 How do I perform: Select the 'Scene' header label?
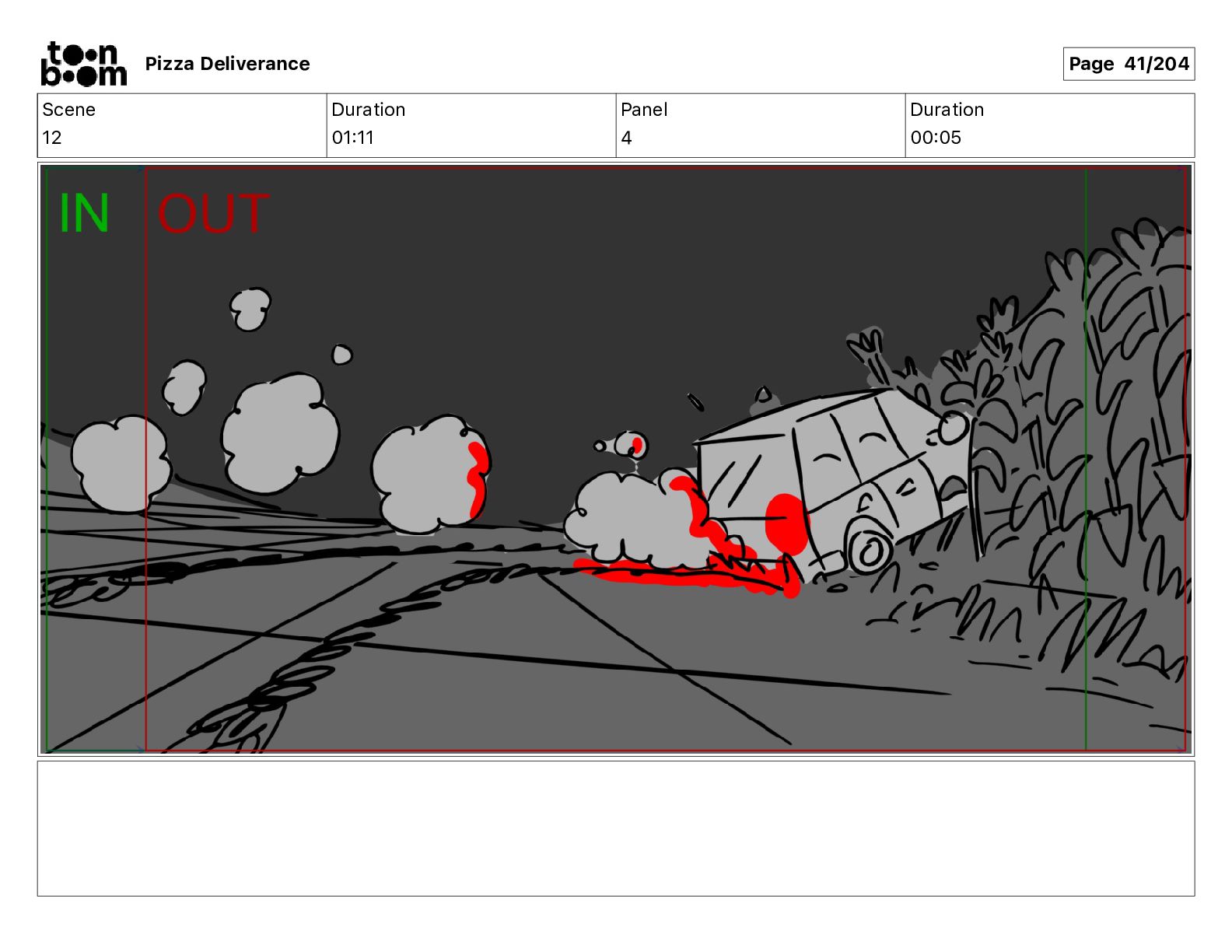click(x=68, y=110)
